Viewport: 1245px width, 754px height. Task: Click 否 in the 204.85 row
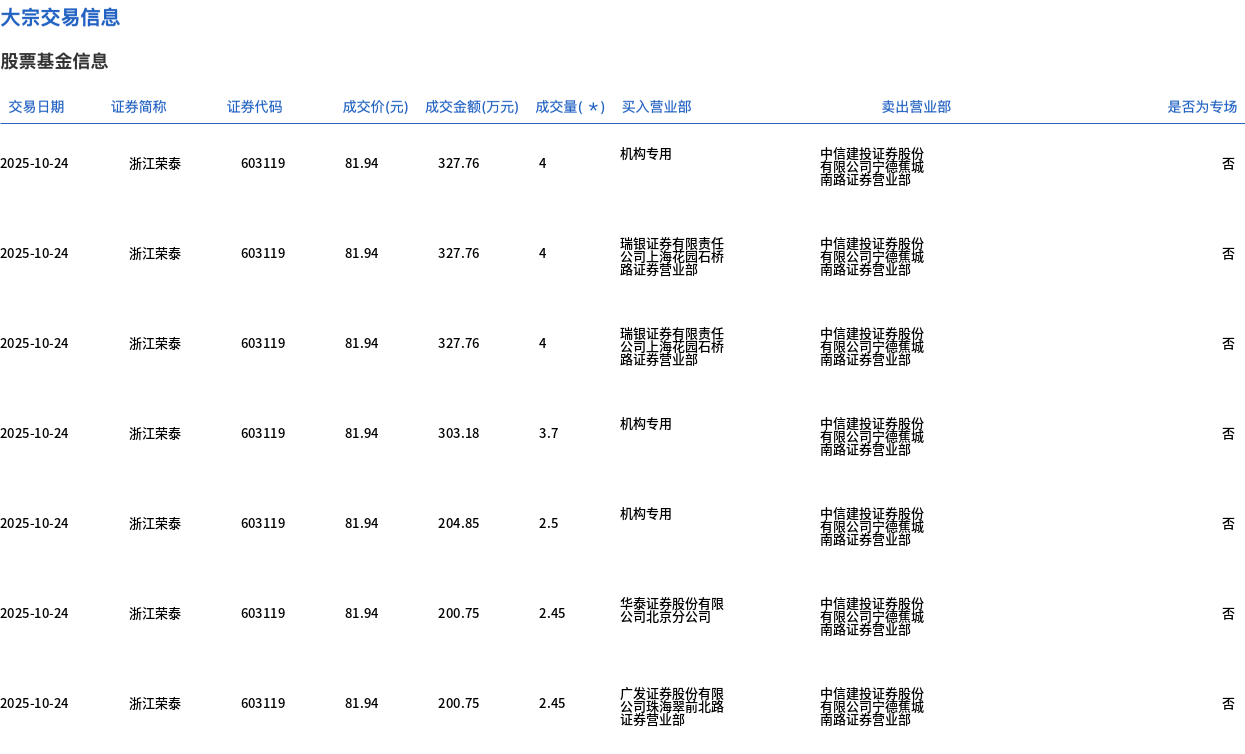click(x=1228, y=524)
